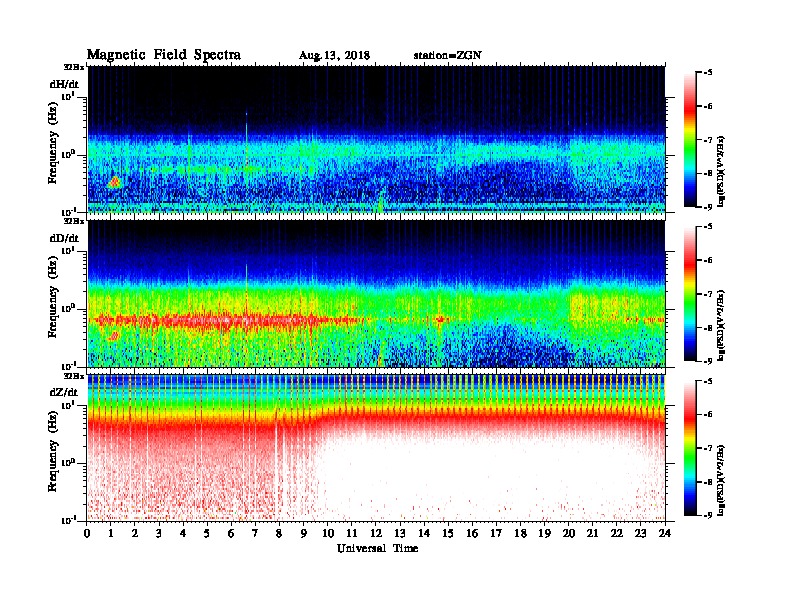Click the dH/dt spectrogram plot area
This screenshot has height=612, width=792.
click(376, 139)
